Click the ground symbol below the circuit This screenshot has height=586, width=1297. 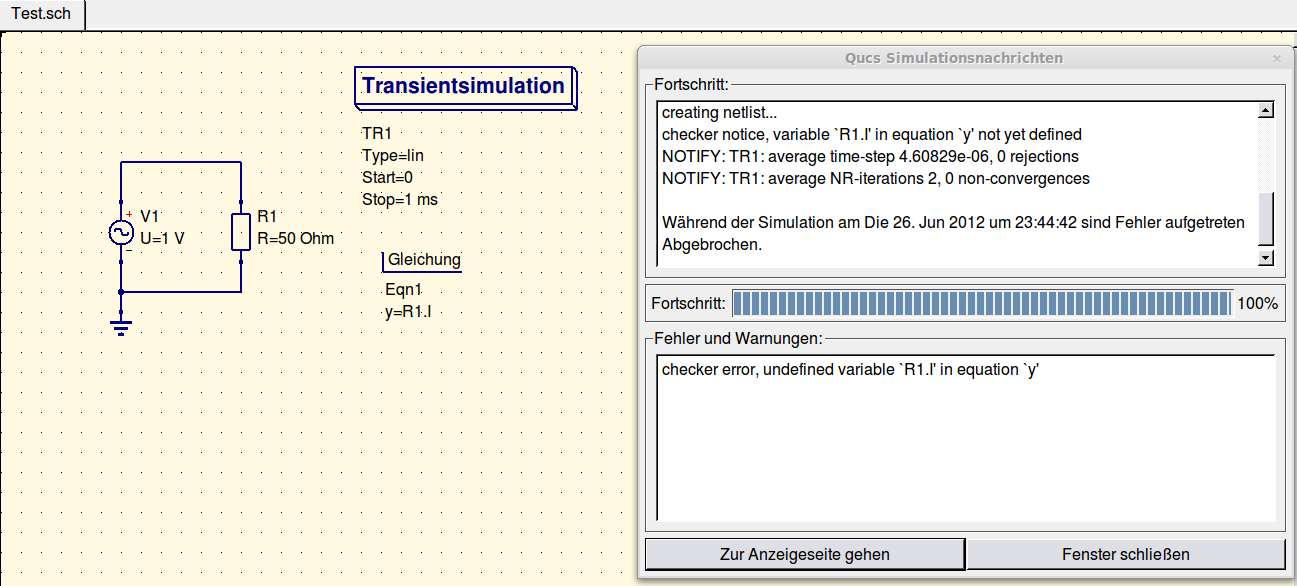click(x=121, y=324)
